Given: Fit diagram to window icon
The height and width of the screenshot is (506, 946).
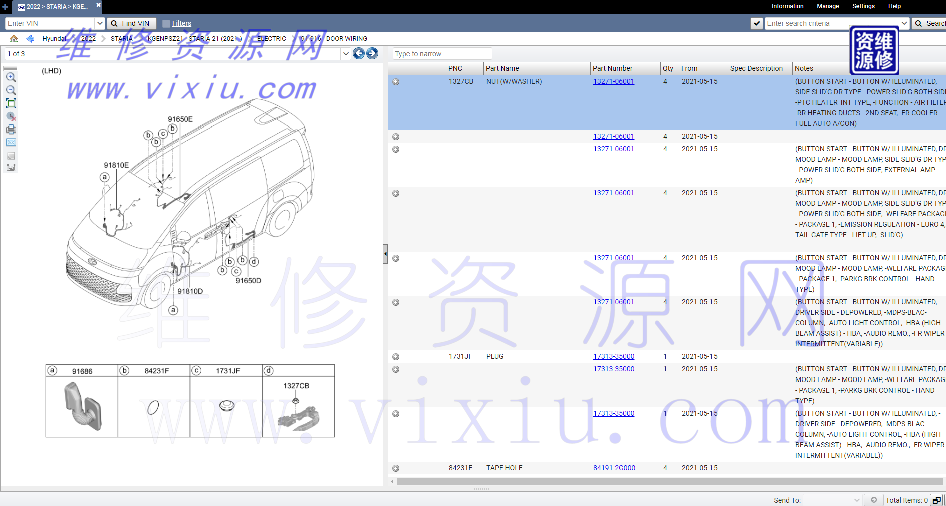Looking at the screenshot, I should (x=11, y=102).
